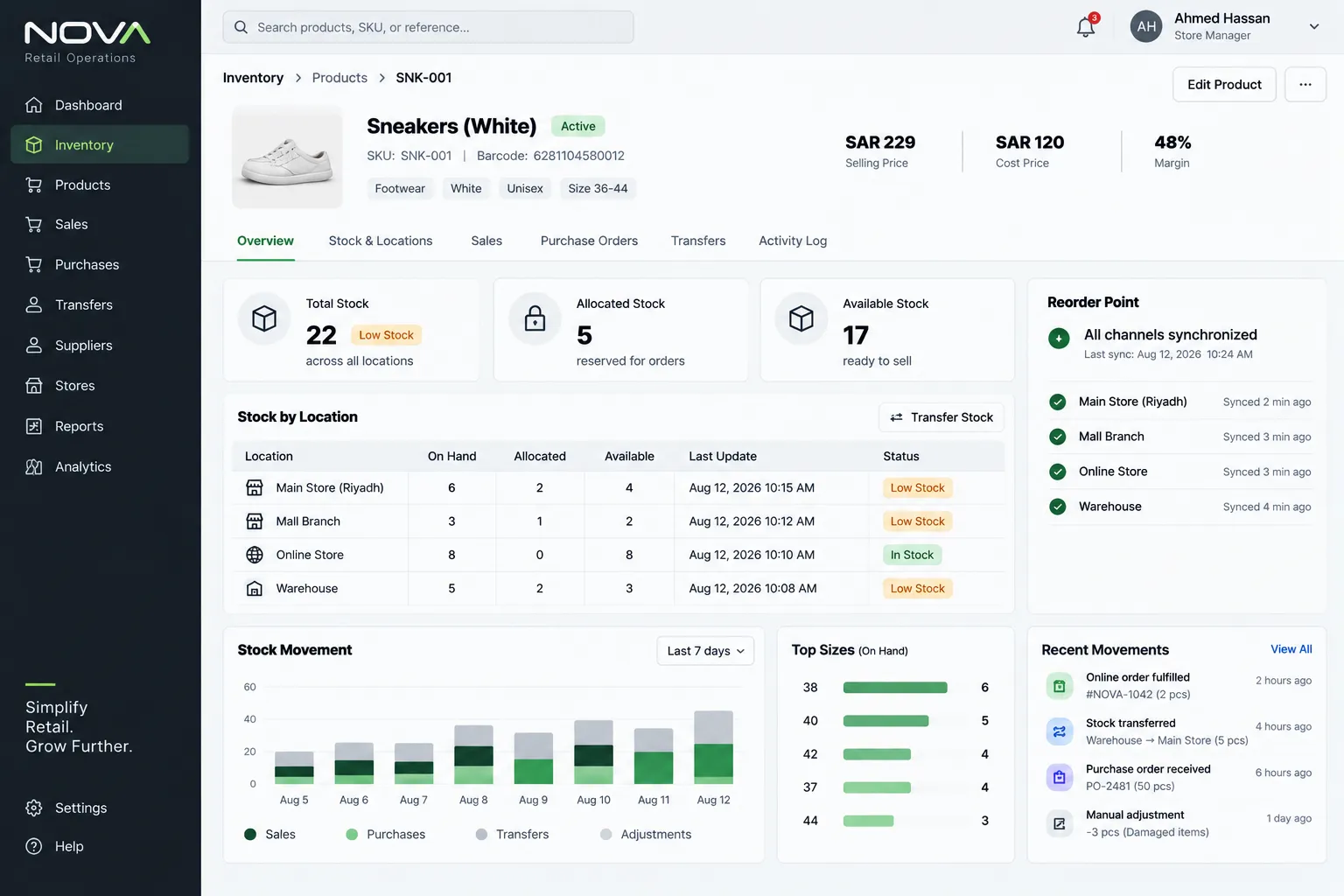Open the notifications bell
Viewport: 1344px width, 896px height.
[x=1086, y=26]
